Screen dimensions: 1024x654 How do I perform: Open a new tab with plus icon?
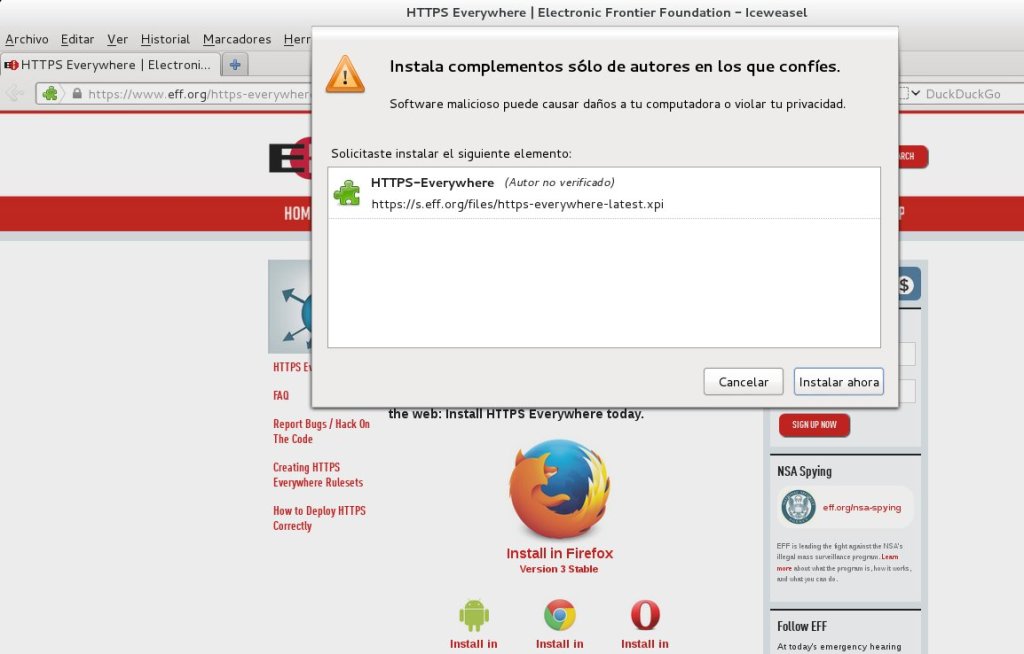pyautogui.click(x=235, y=65)
